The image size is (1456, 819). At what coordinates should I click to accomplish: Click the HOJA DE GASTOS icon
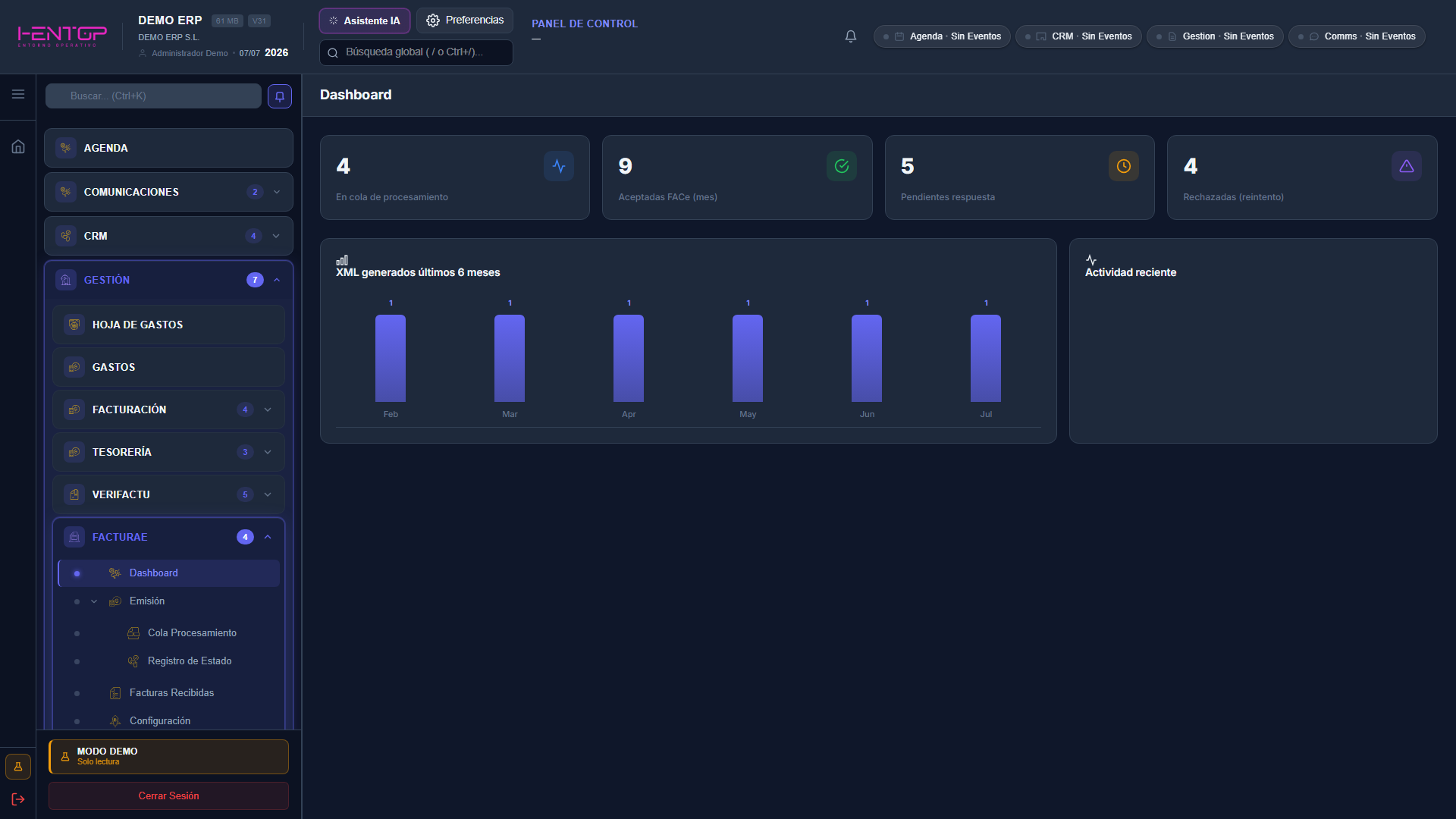click(x=74, y=325)
